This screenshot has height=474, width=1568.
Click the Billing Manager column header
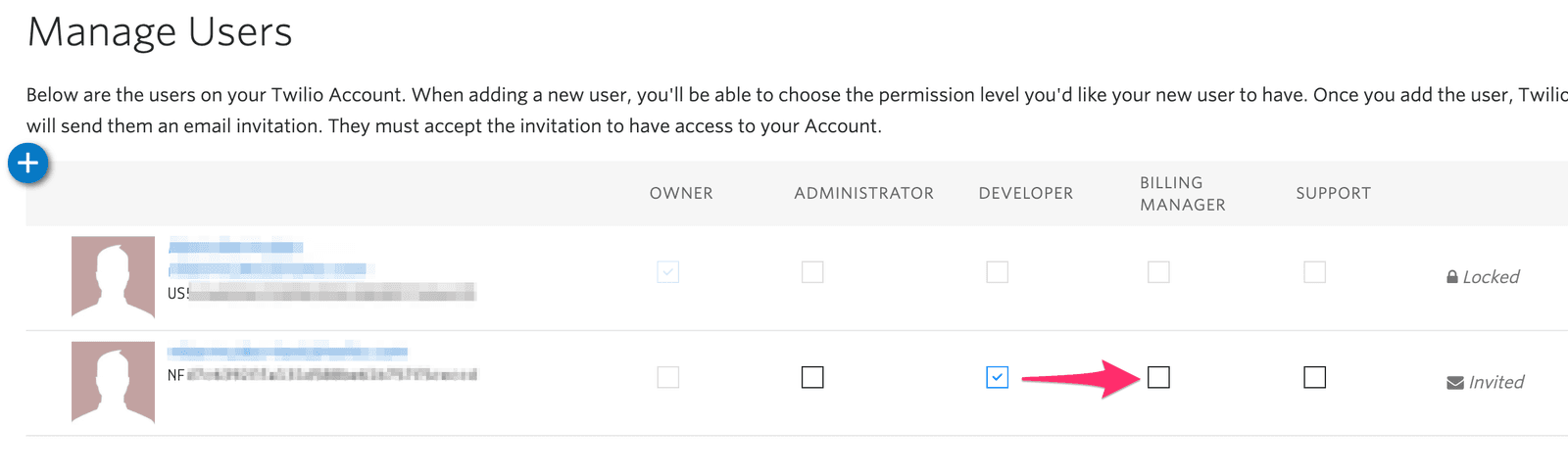1182,194
